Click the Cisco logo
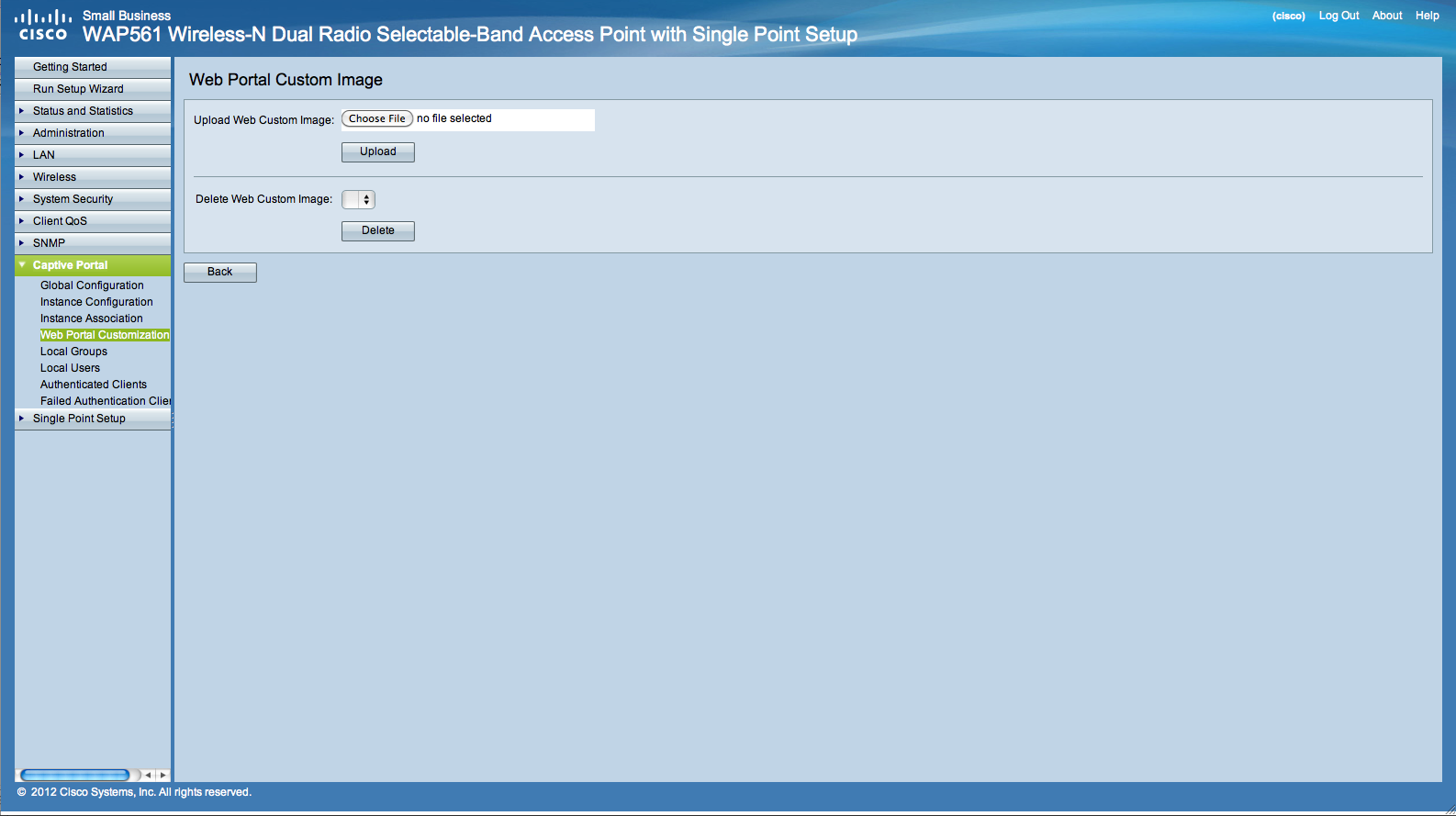 43,25
